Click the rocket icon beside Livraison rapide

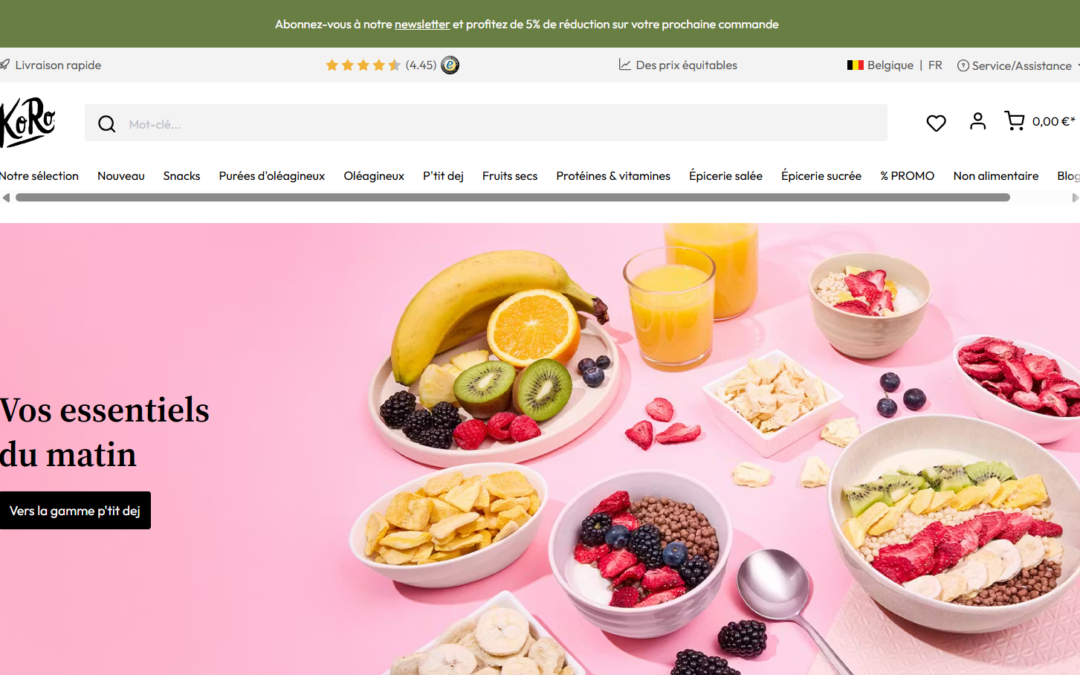click(x=5, y=65)
